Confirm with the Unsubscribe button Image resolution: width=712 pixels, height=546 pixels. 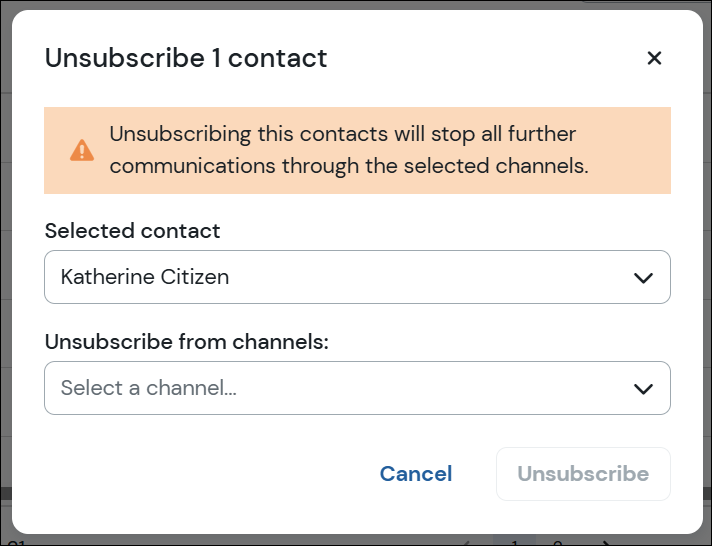point(583,474)
